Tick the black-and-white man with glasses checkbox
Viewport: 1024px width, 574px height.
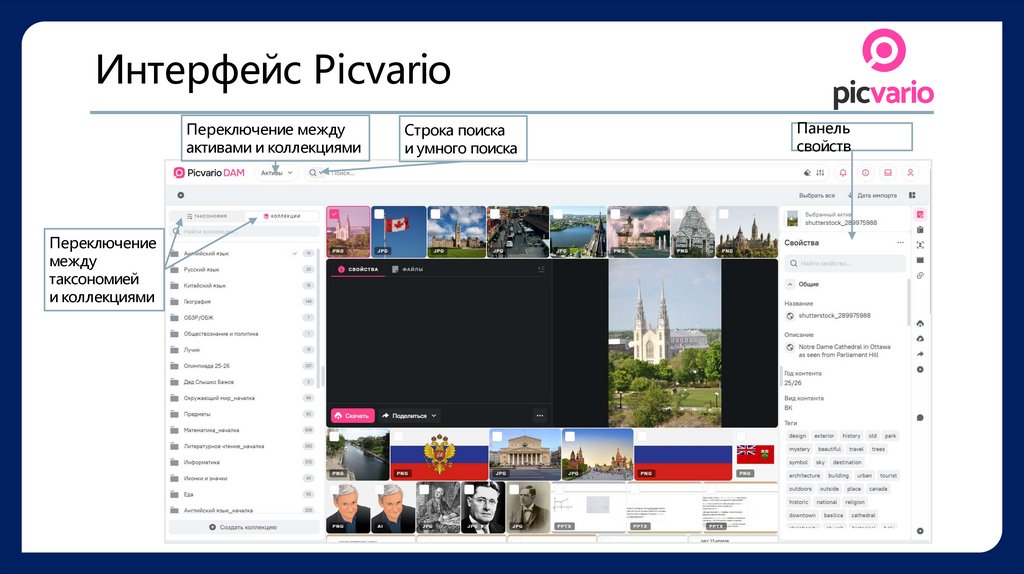[469, 489]
